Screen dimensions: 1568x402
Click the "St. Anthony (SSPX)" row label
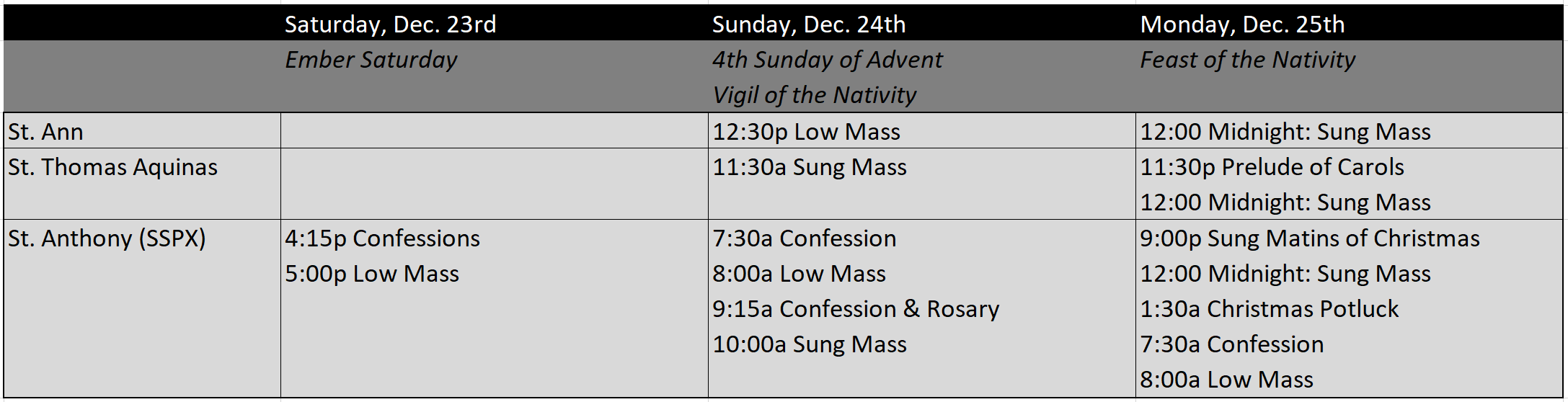click(107, 238)
